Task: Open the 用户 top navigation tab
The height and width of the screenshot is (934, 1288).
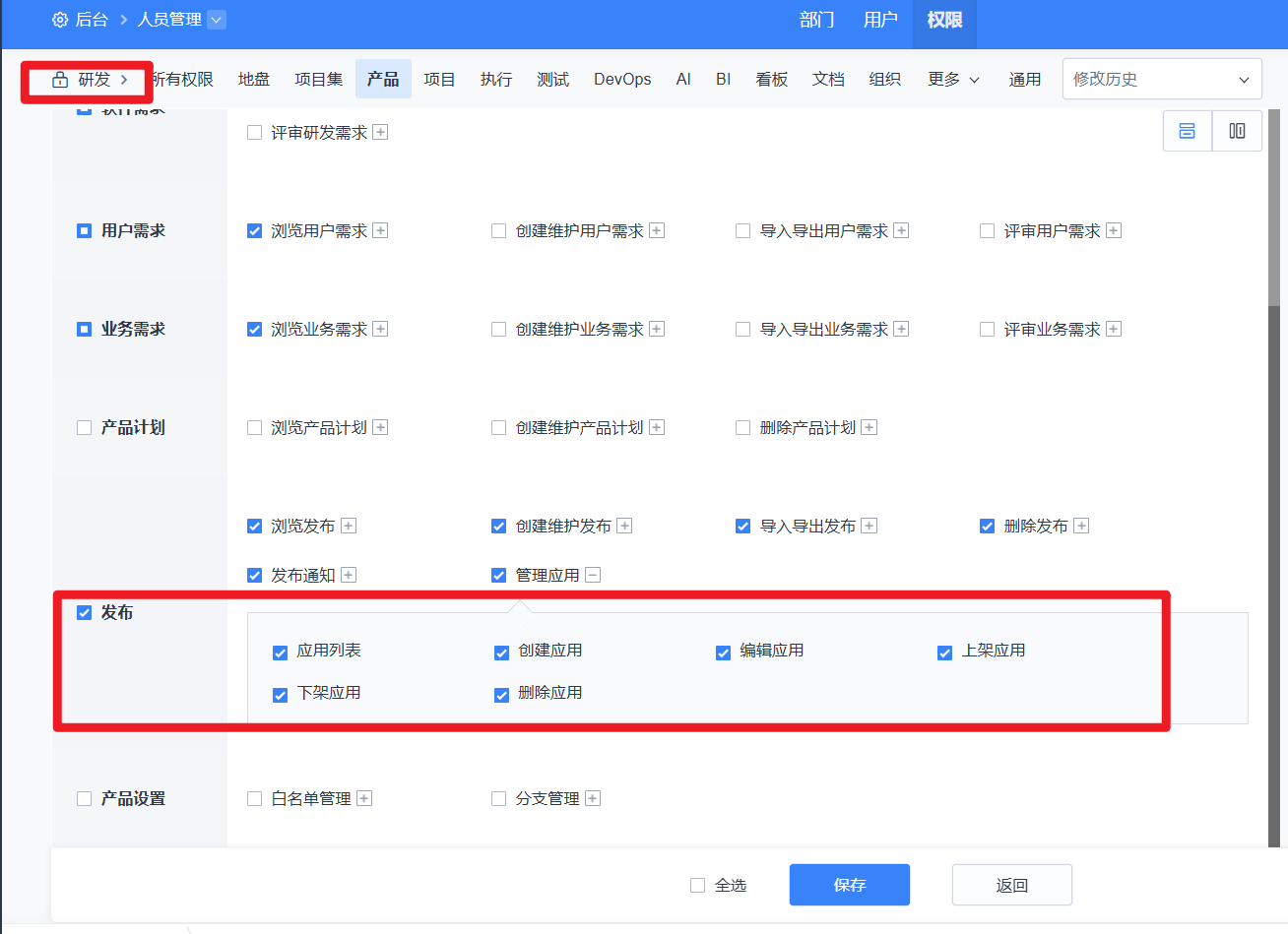Action: coord(879,20)
